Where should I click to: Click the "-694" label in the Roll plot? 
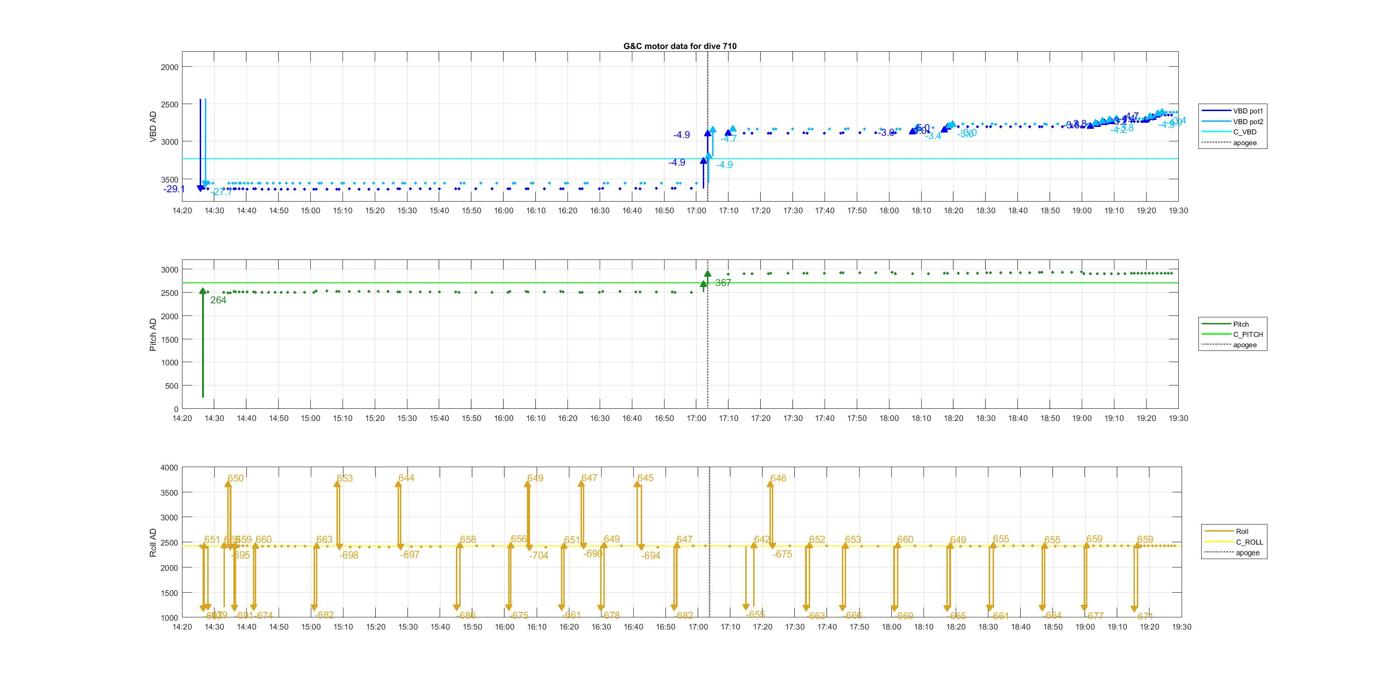coord(651,555)
